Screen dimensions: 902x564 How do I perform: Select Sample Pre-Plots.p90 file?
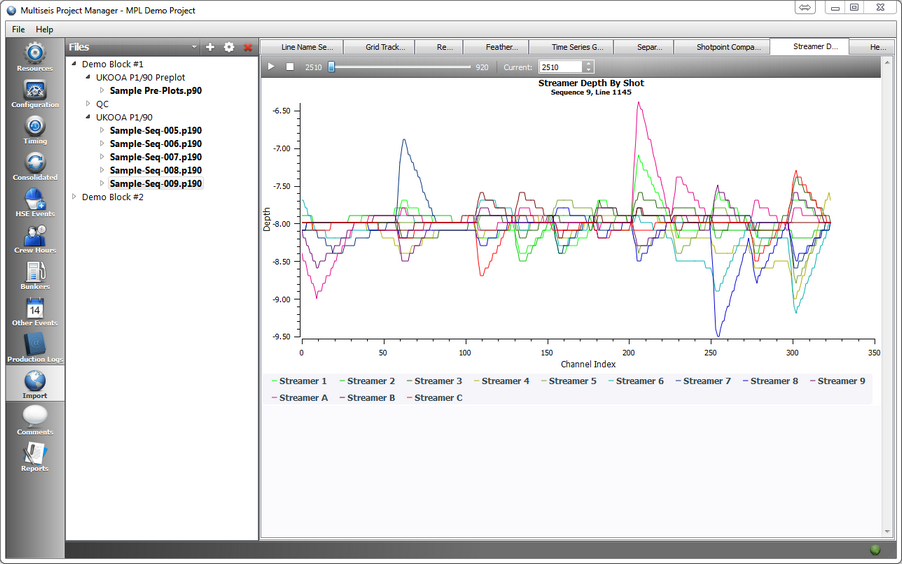pos(155,91)
